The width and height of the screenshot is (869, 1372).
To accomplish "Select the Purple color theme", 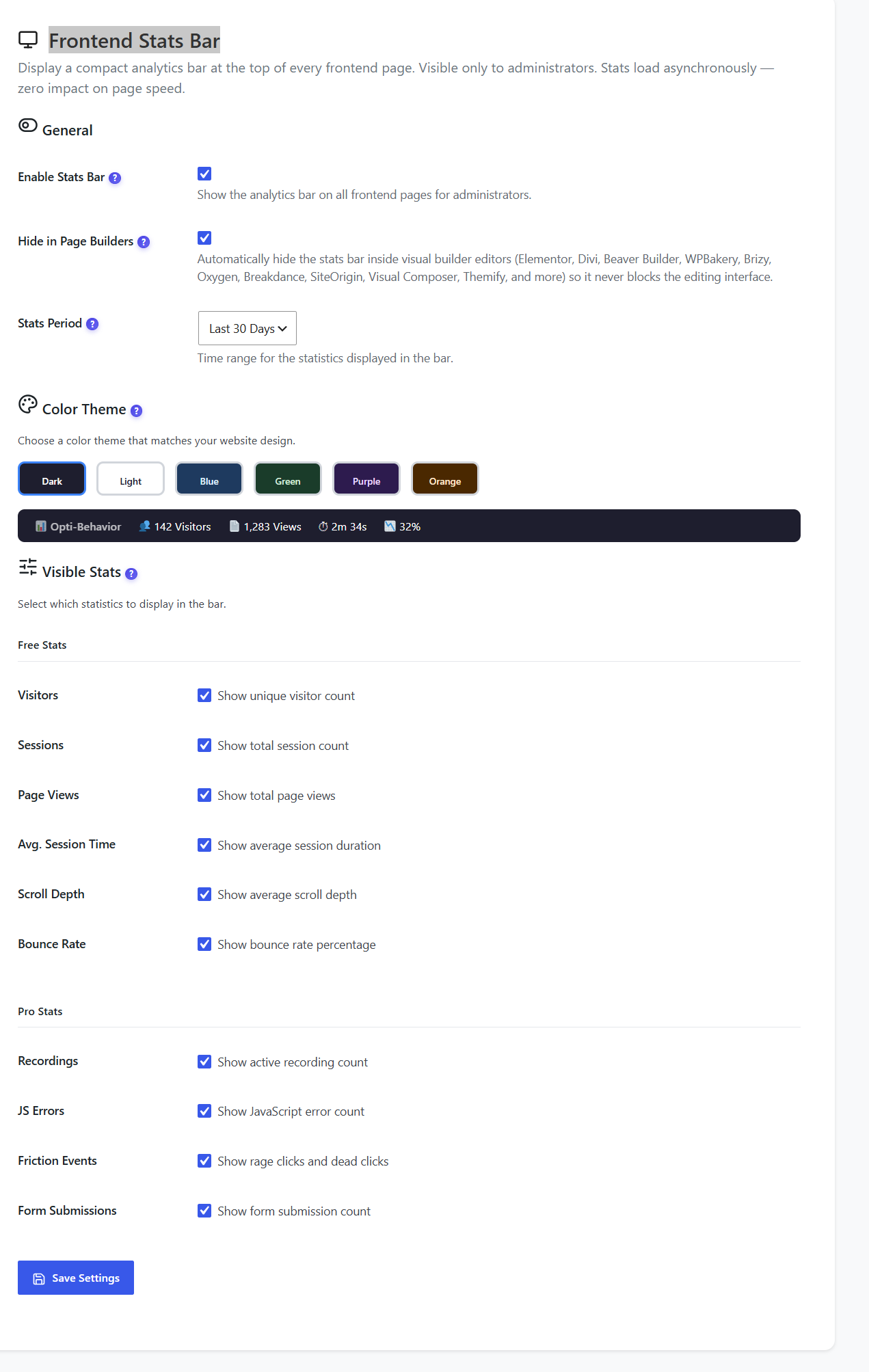I will (x=366, y=479).
